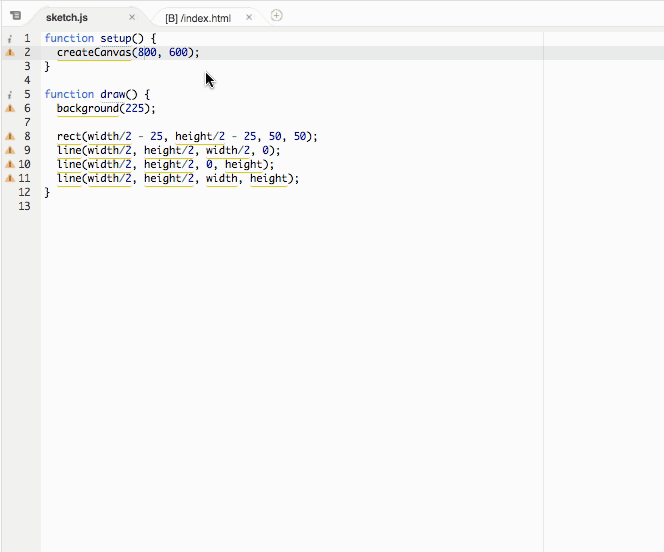This screenshot has width=664, height=552.
Task: Close the /index.html tab
Action: click(x=249, y=17)
